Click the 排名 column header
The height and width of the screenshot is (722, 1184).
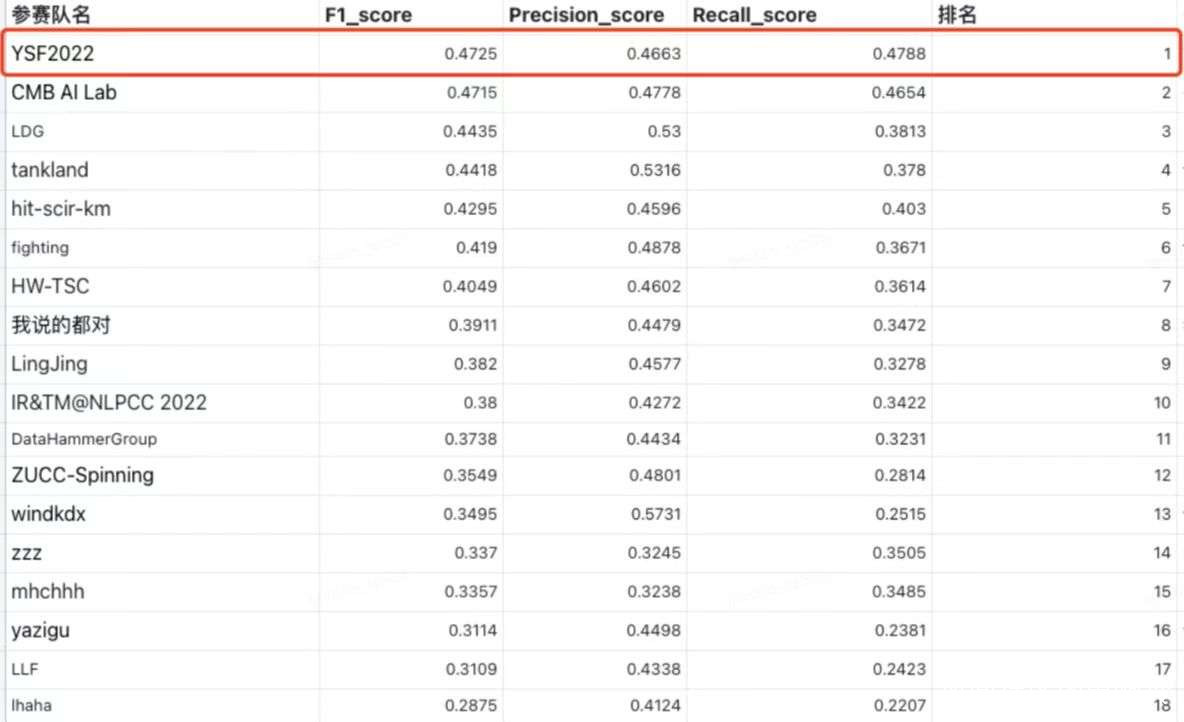point(956,15)
